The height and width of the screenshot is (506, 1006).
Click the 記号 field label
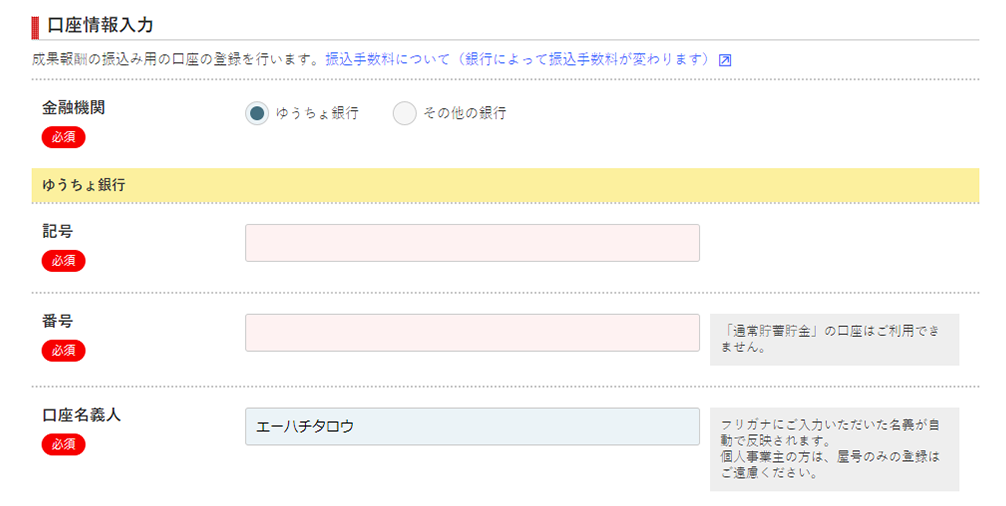[x=58, y=232]
